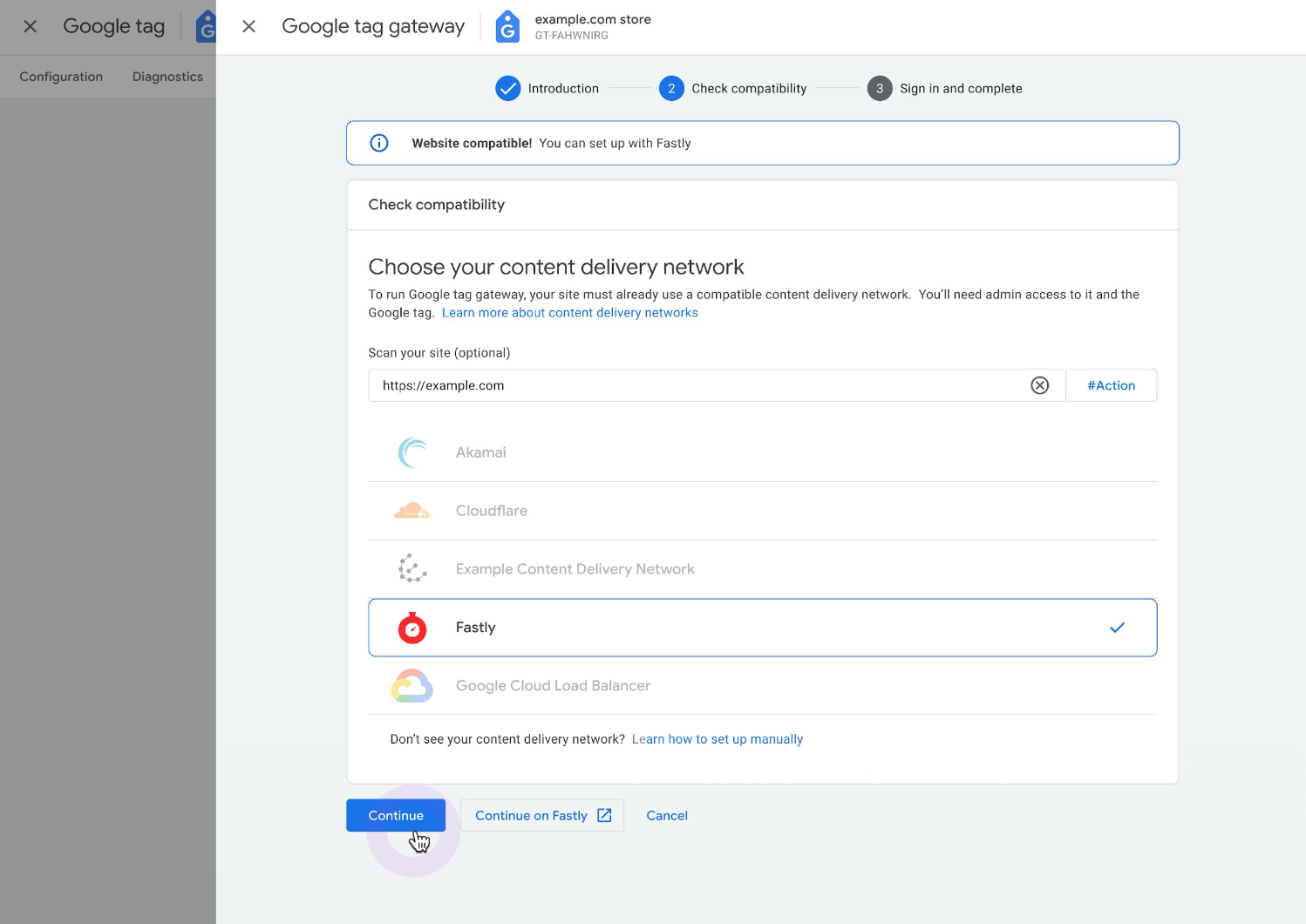Clear the site URL with the X icon
Image resolution: width=1306 pixels, height=924 pixels.
pyautogui.click(x=1039, y=384)
